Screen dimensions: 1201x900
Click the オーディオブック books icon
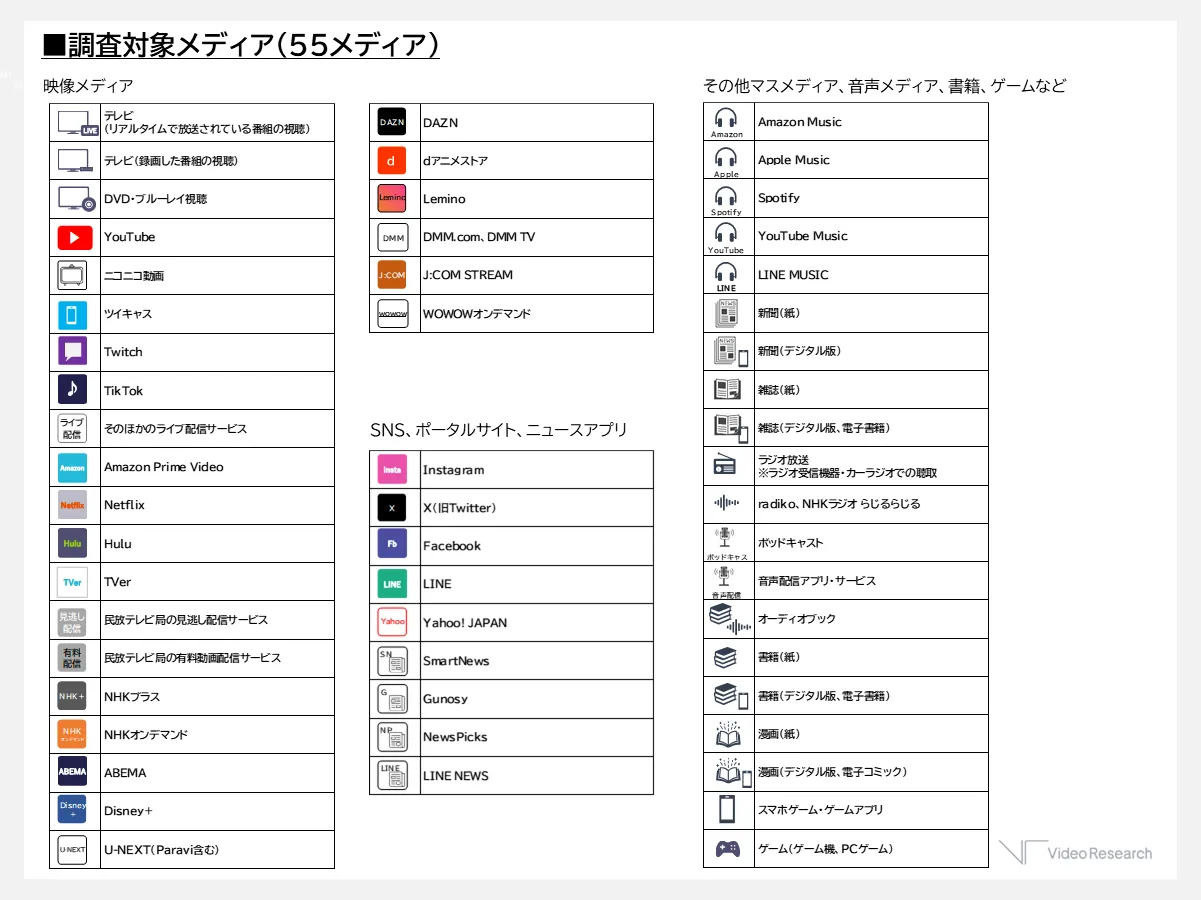[x=729, y=620]
